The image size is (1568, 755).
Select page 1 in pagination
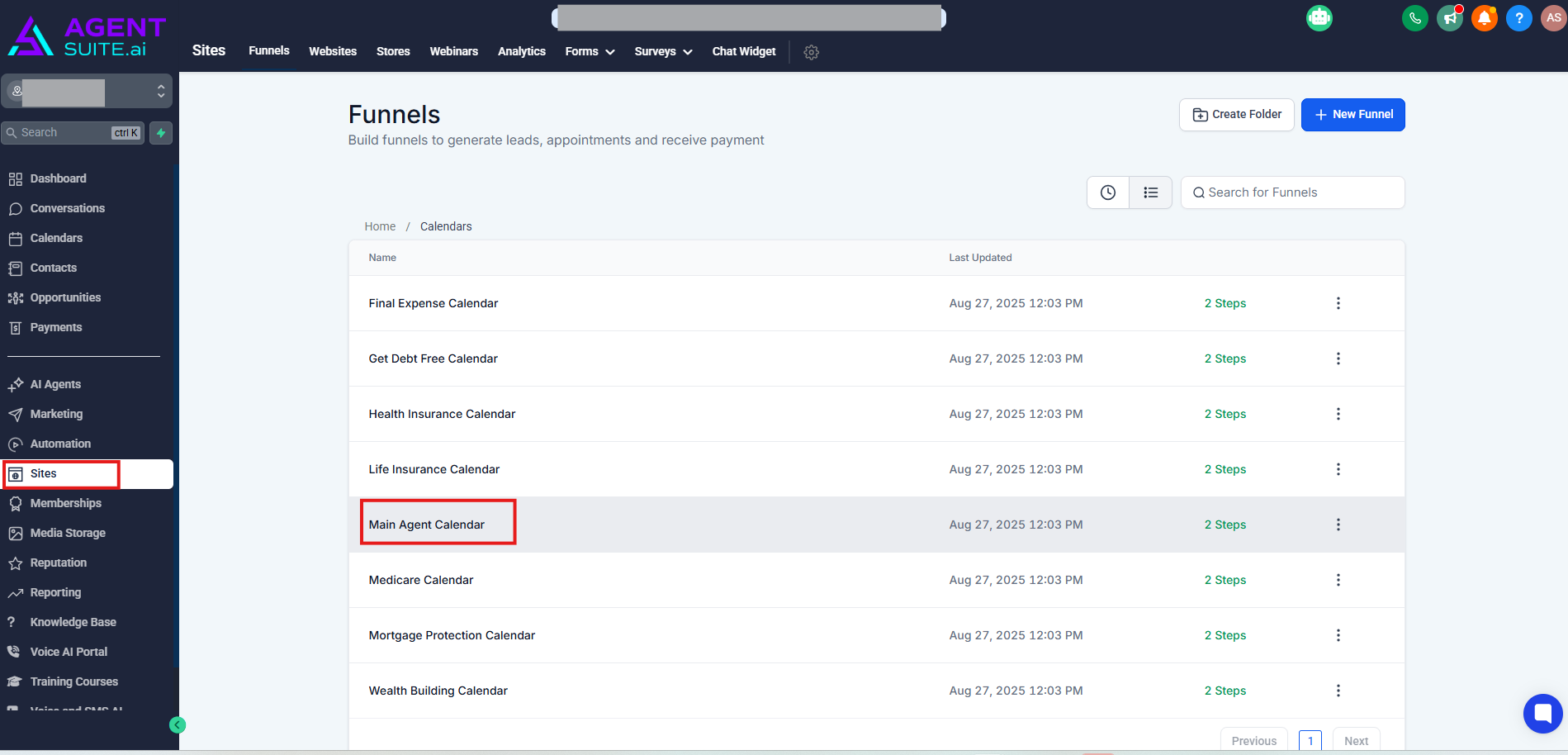[x=1310, y=741]
